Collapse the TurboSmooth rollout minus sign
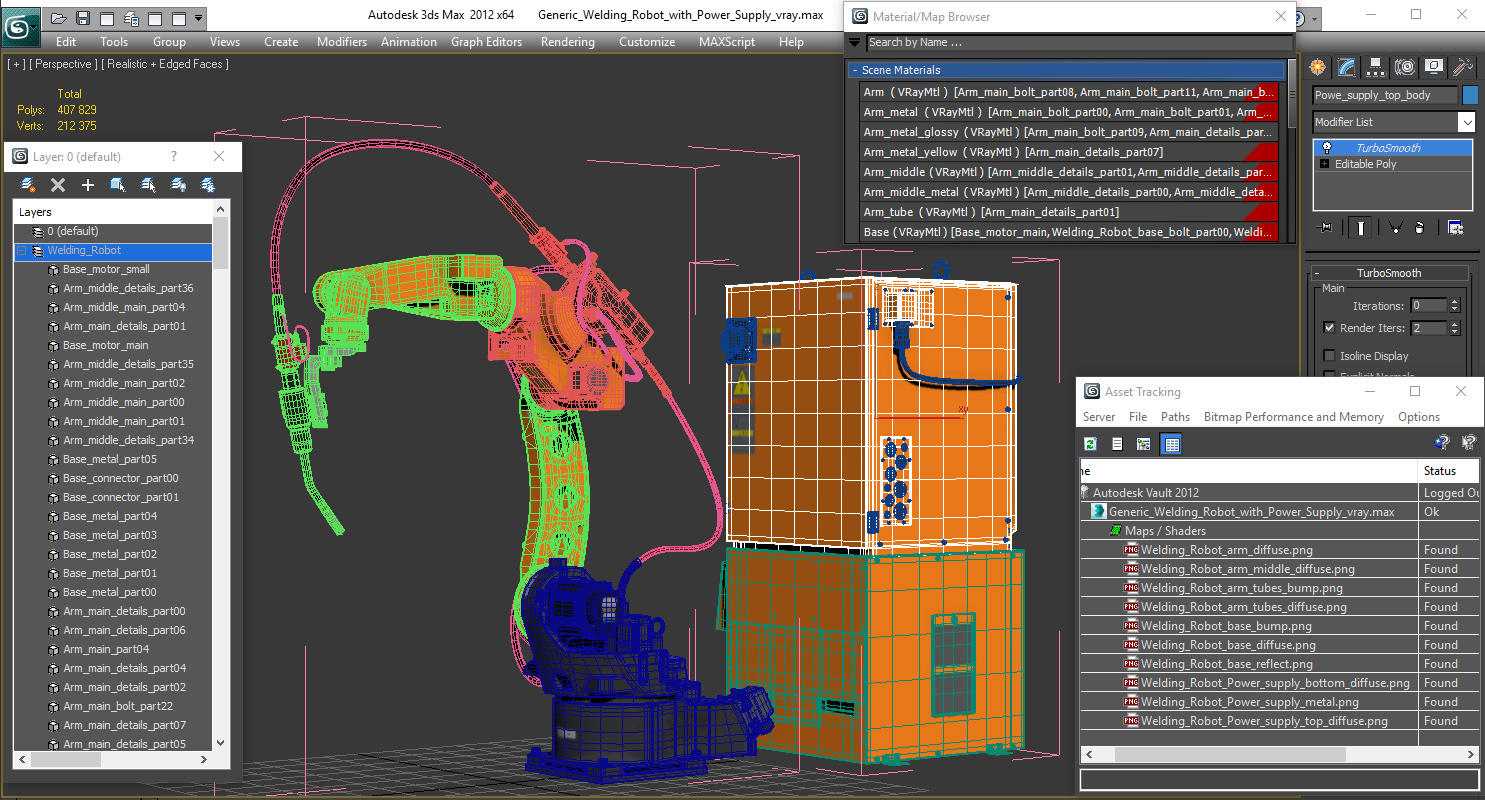 pos(1317,273)
